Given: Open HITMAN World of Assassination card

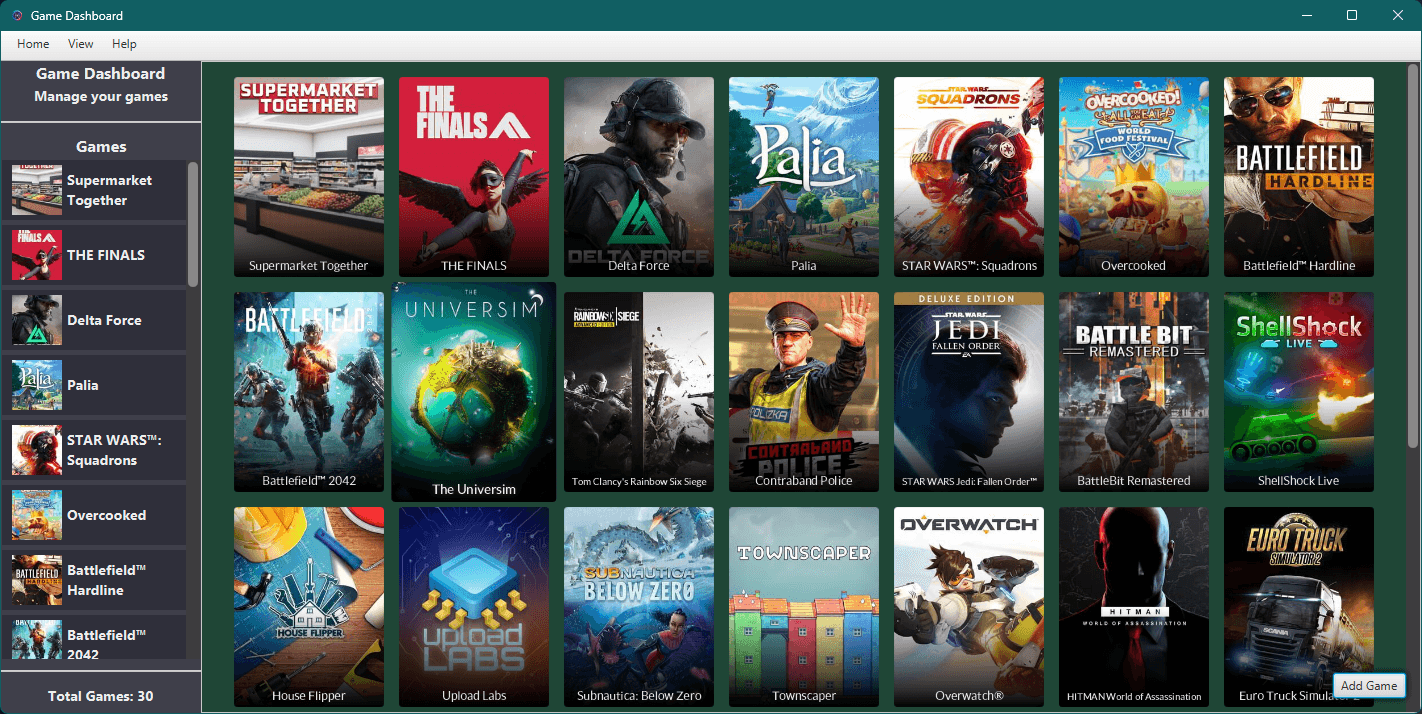Looking at the screenshot, I should (1134, 607).
